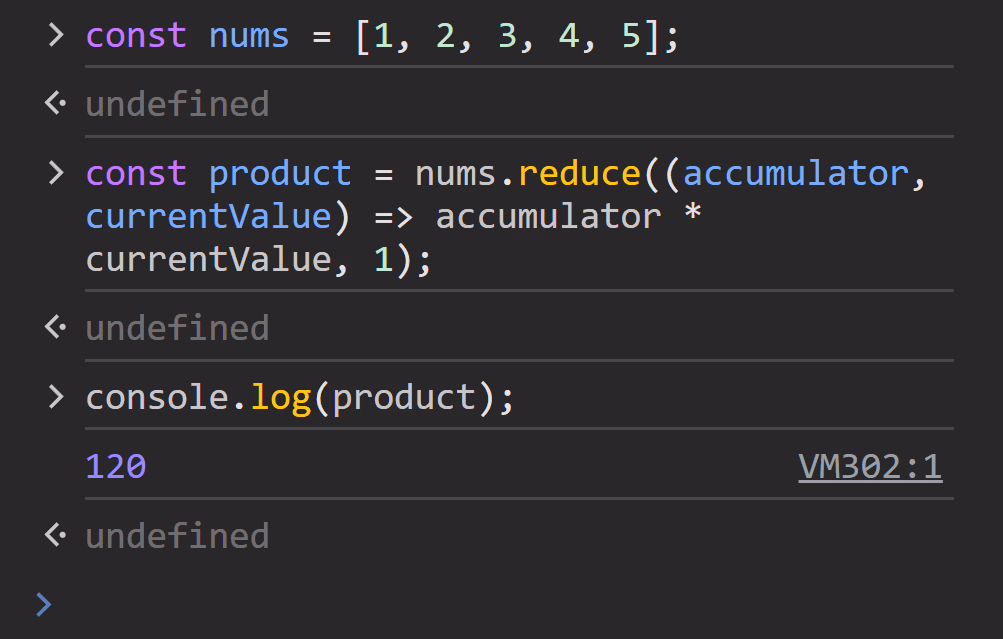Viewport: 1003px width, 639px height.
Task: Click the input chevron beside 'const nums'
Action: [x=56, y=35]
